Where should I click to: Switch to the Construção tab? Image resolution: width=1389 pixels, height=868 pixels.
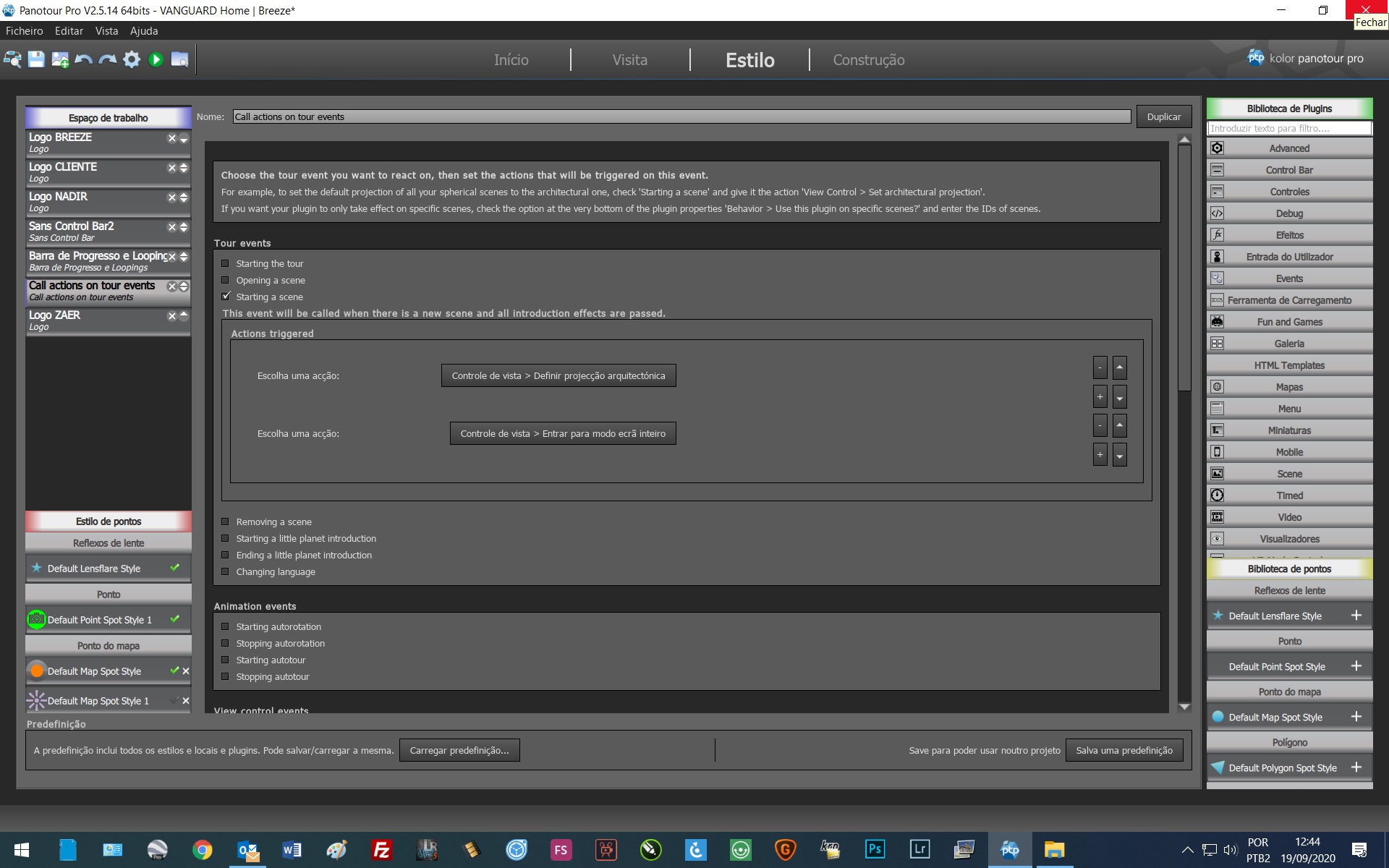(869, 60)
